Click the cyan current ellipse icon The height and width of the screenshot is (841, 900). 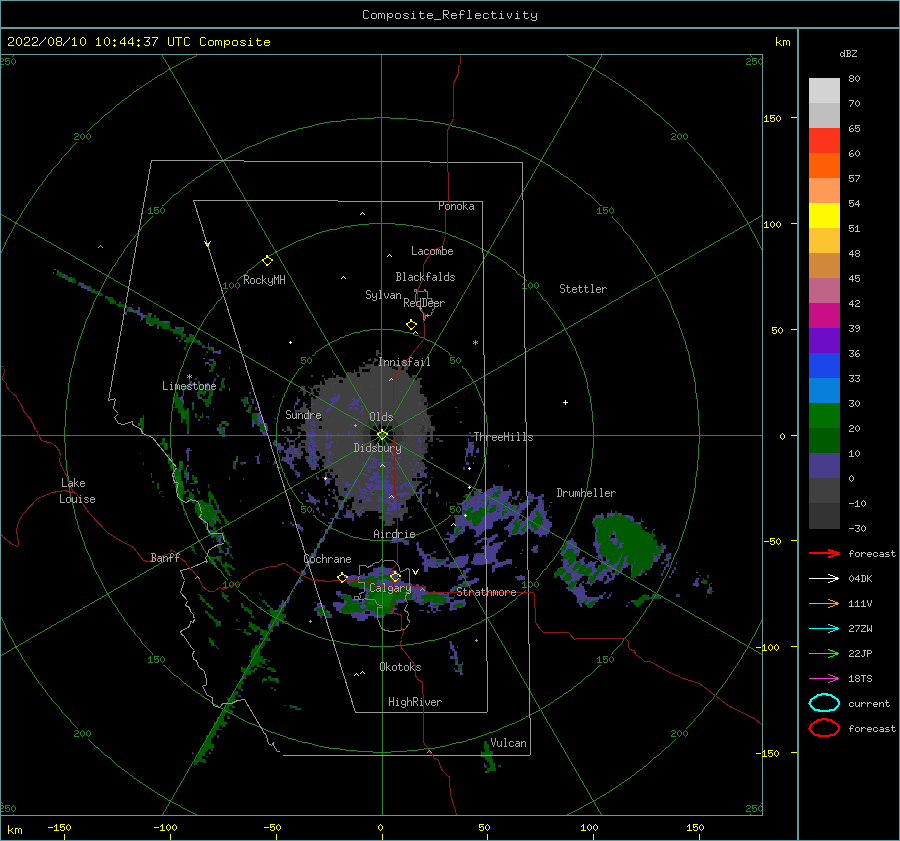[824, 703]
